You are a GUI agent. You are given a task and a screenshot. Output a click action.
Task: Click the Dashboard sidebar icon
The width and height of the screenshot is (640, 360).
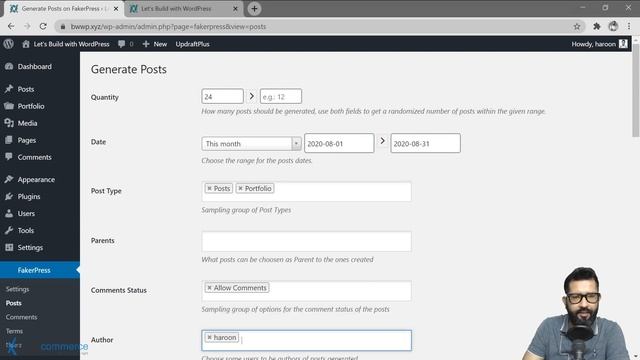(9, 67)
